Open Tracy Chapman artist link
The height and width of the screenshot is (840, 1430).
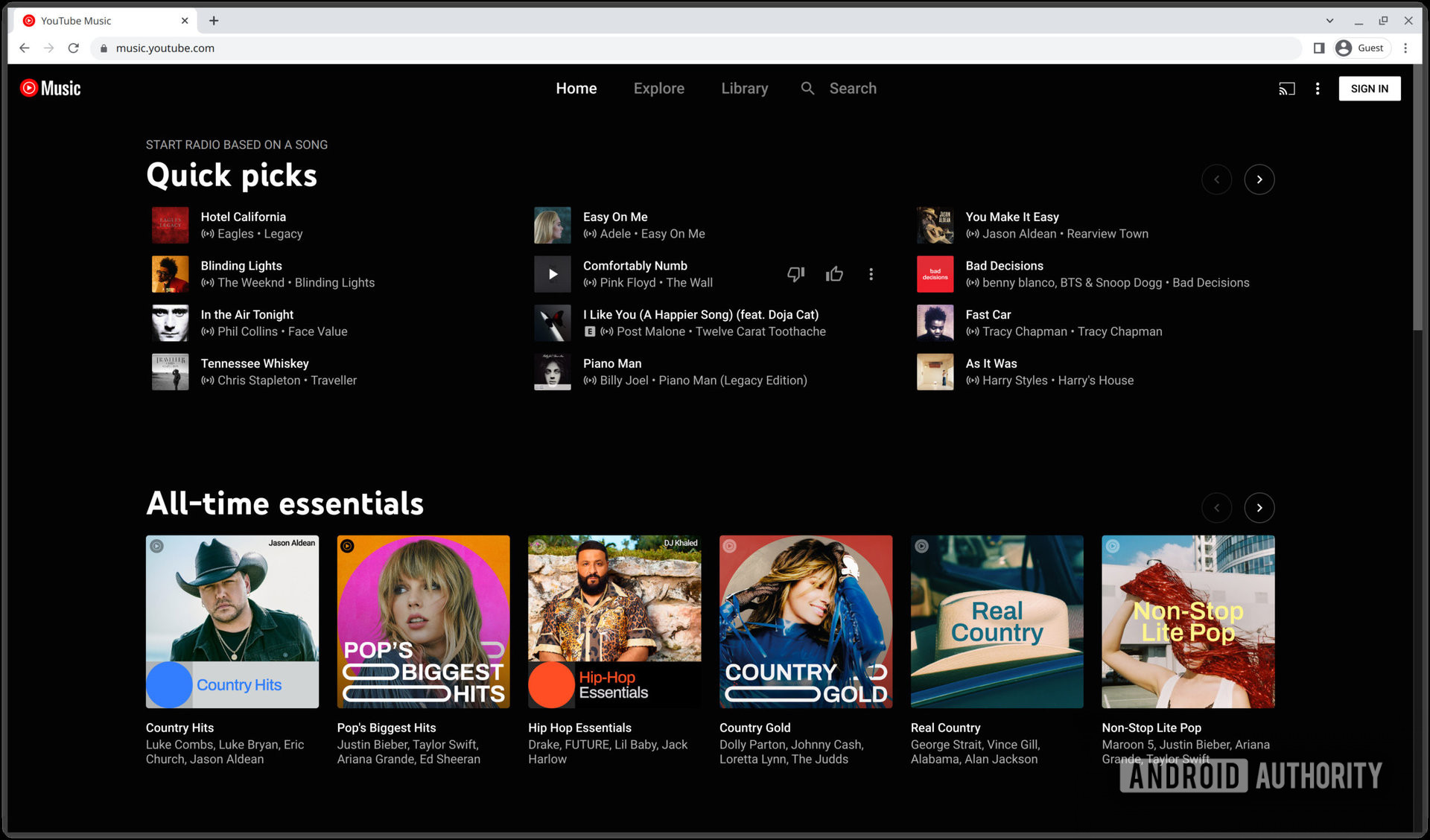pyautogui.click(x=1024, y=331)
